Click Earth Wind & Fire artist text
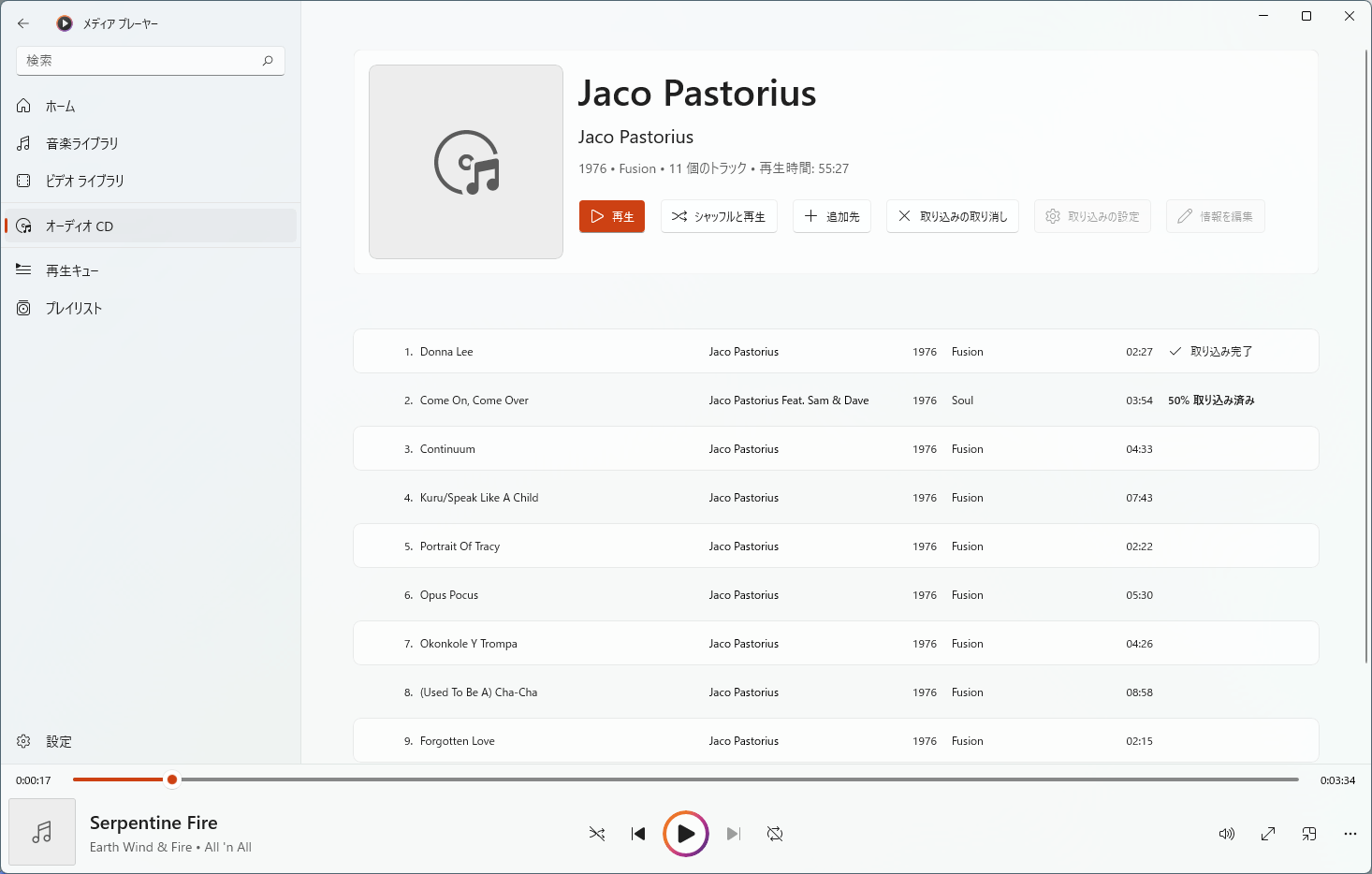 (x=140, y=847)
